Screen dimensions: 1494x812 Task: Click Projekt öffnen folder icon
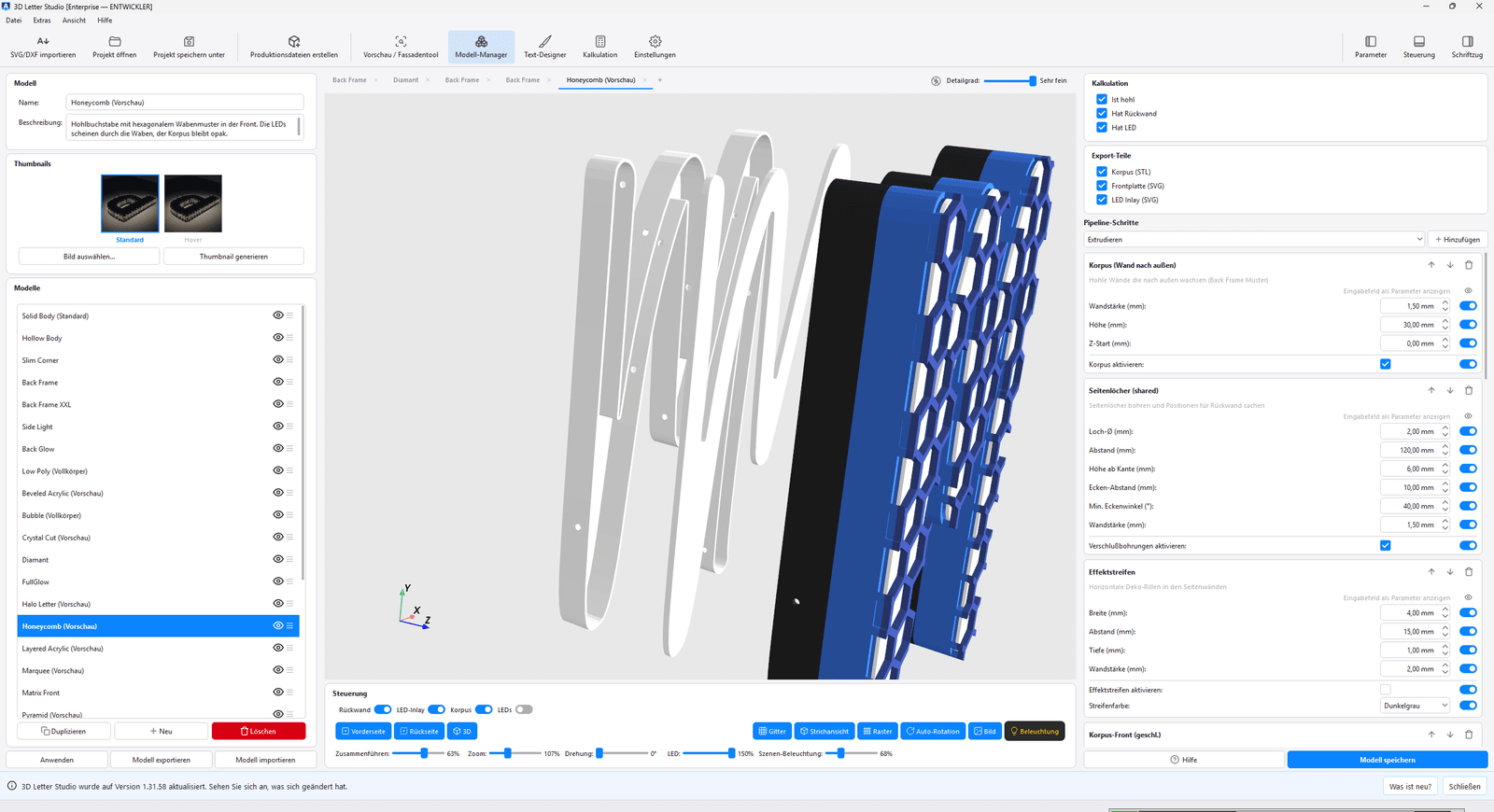pyautogui.click(x=115, y=41)
